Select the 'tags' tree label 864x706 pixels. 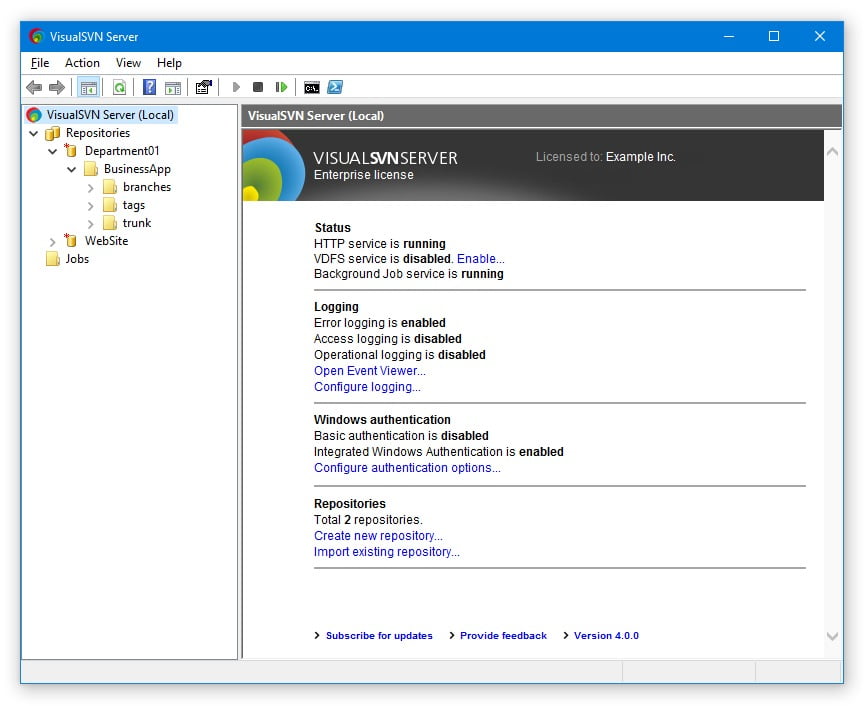(x=133, y=205)
